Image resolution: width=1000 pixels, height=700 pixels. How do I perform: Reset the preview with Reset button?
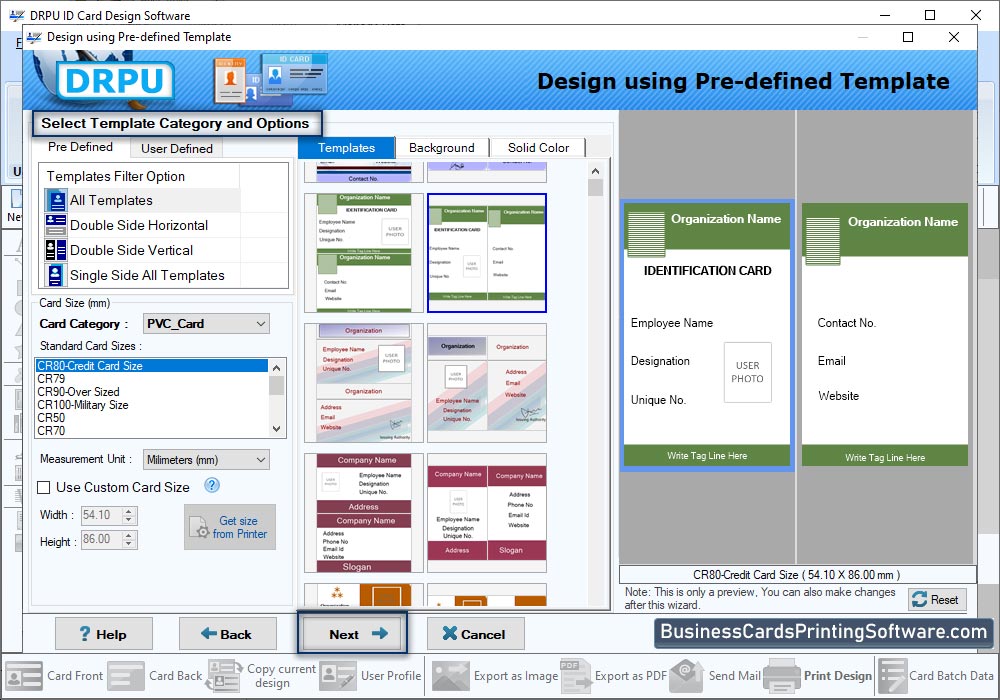937,600
